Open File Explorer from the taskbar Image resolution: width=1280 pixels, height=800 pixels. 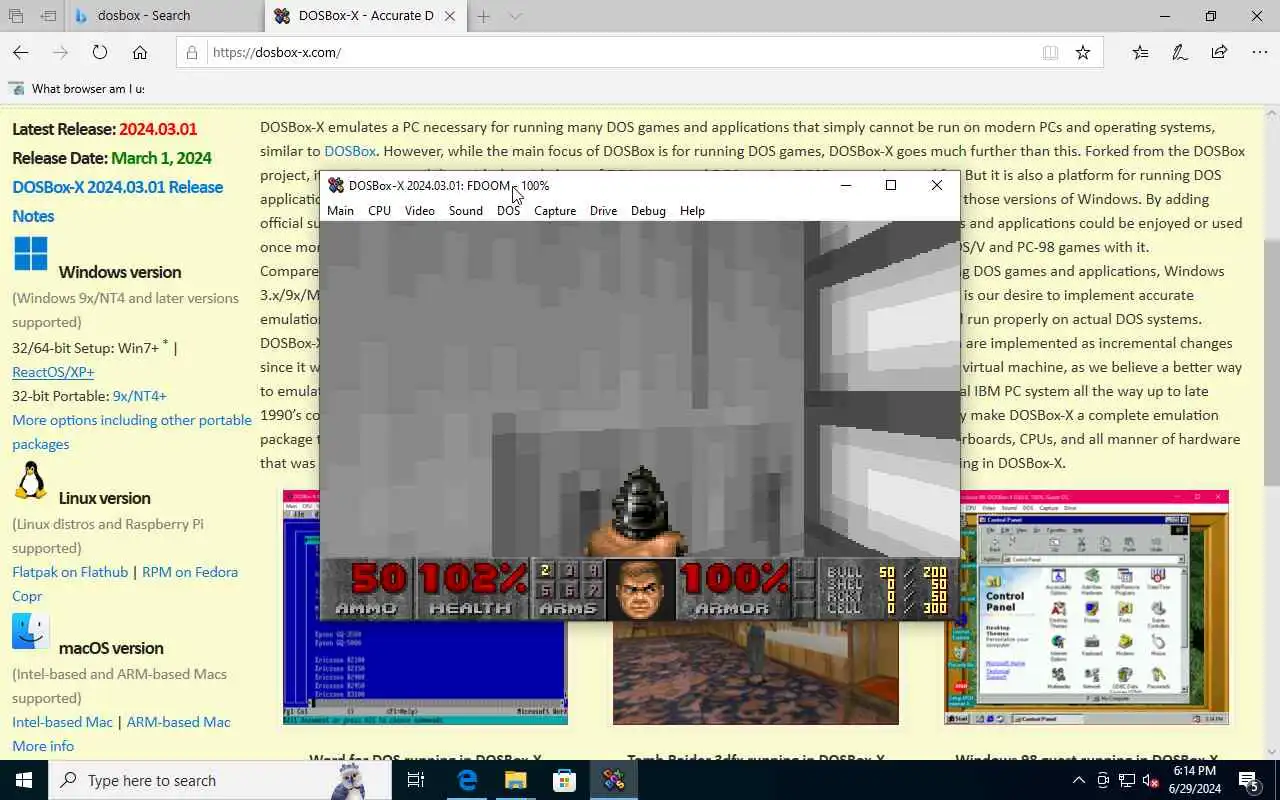tap(515, 780)
